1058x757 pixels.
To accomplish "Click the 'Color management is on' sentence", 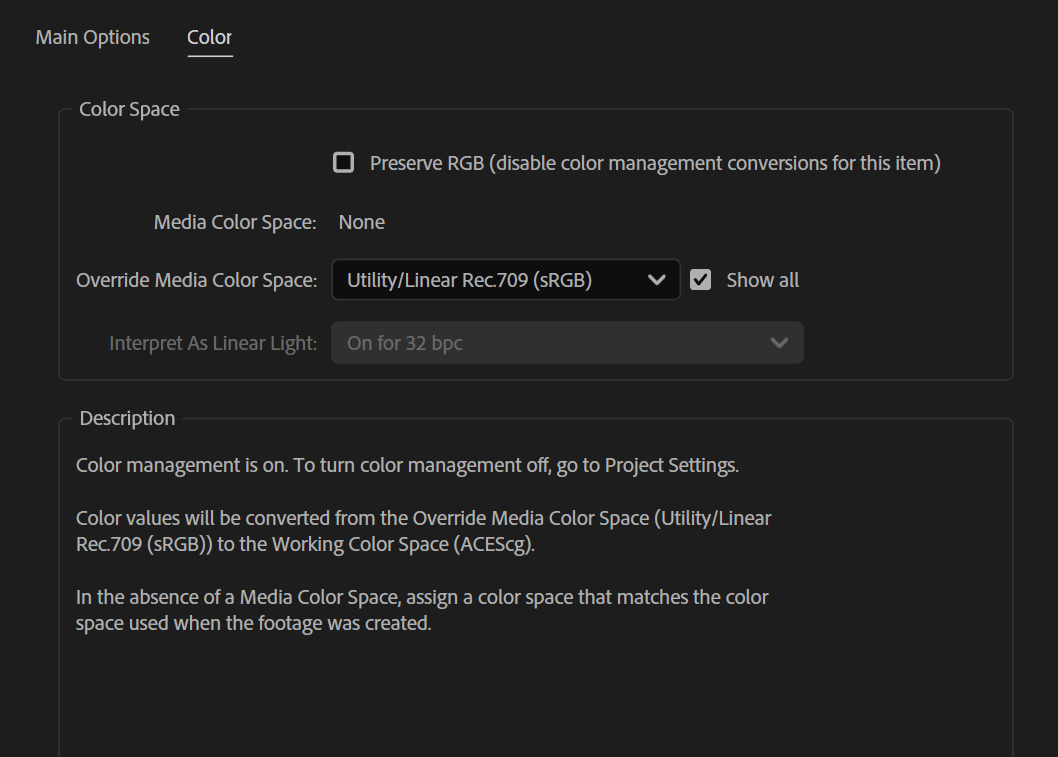I will click(407, 465).
